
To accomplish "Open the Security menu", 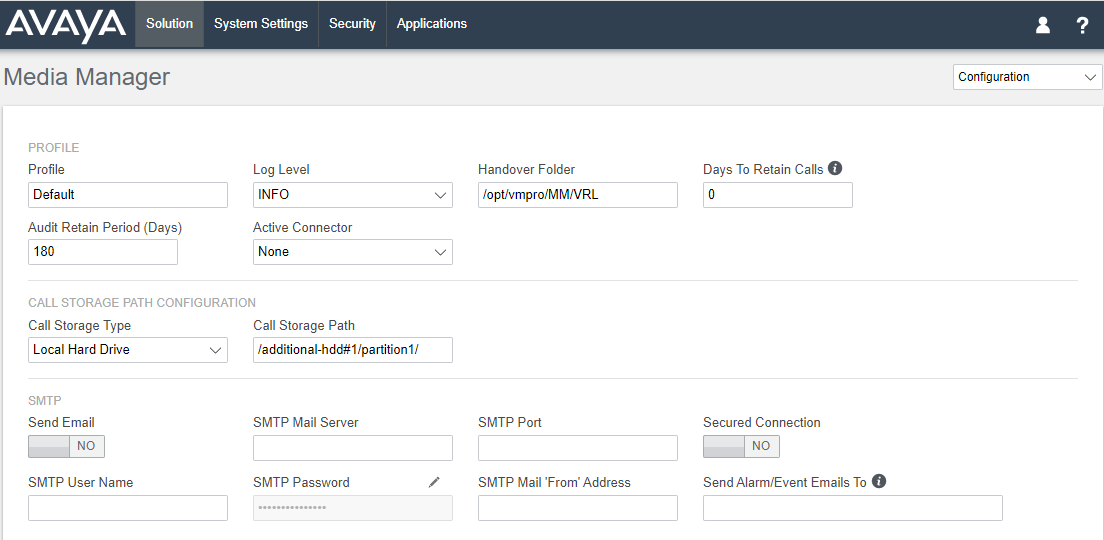I will [x=352, y=24].
